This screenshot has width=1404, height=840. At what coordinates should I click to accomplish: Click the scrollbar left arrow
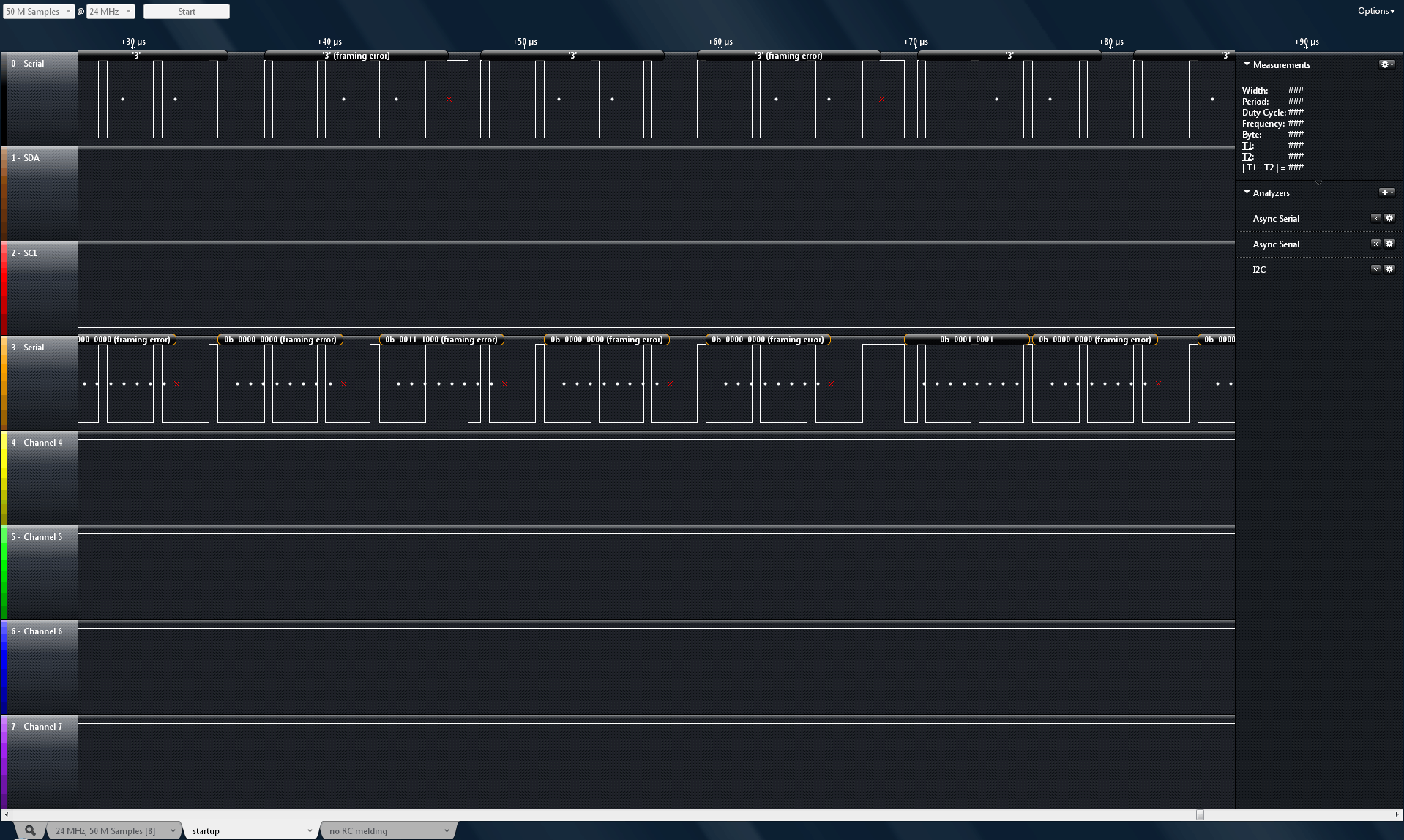tap(6, 814)
